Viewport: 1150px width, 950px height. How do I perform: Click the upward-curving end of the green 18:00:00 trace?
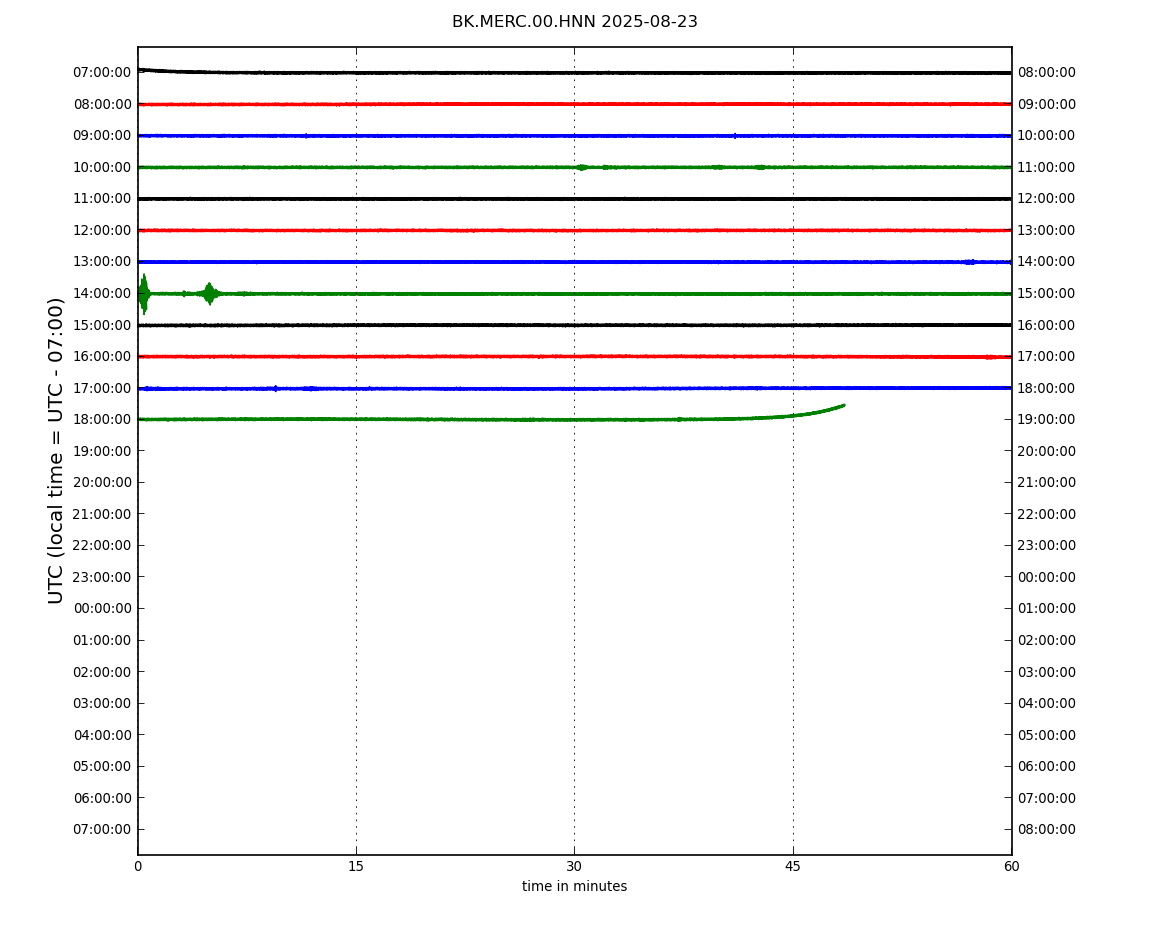click(x=818, y=411)
